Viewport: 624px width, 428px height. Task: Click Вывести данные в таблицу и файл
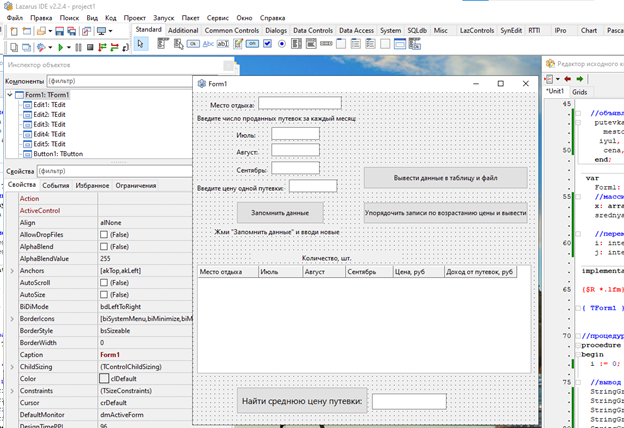(x=445, y=178)
